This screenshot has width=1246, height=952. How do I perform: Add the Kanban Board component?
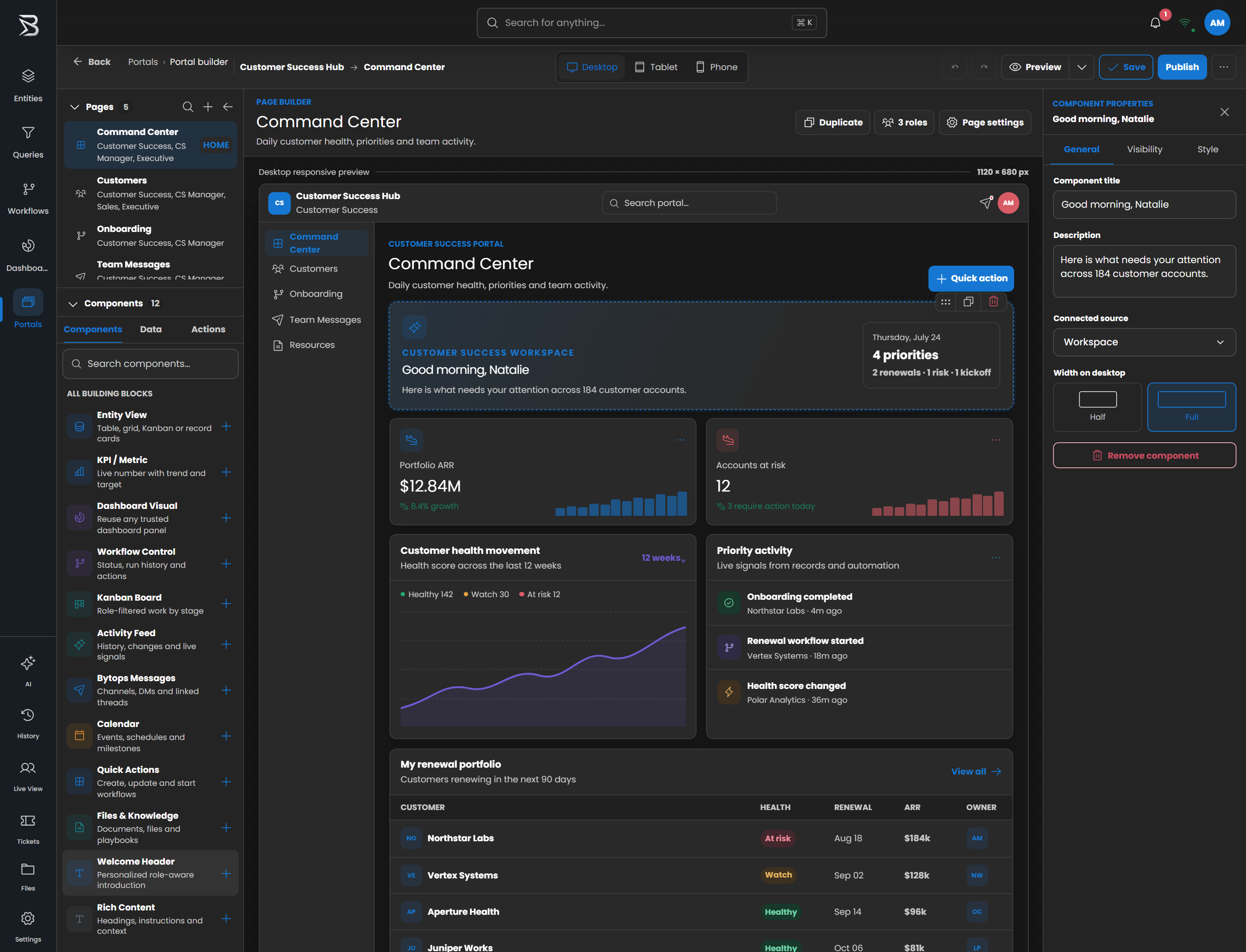pos(226,604)
